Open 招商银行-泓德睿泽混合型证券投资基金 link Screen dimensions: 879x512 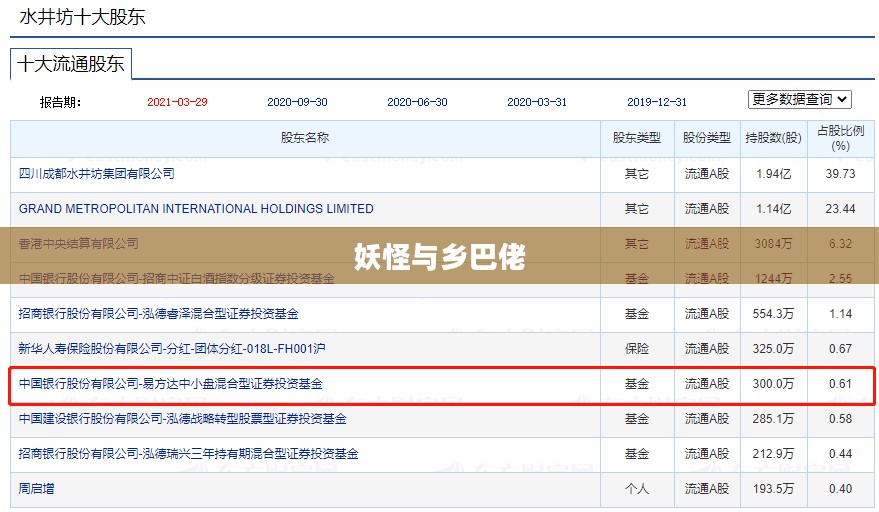[159, 313]
